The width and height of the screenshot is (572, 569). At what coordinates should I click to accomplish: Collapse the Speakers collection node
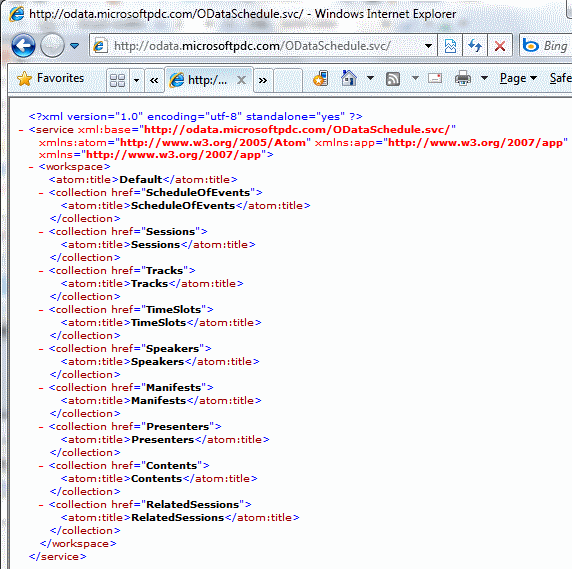(41, 349)
